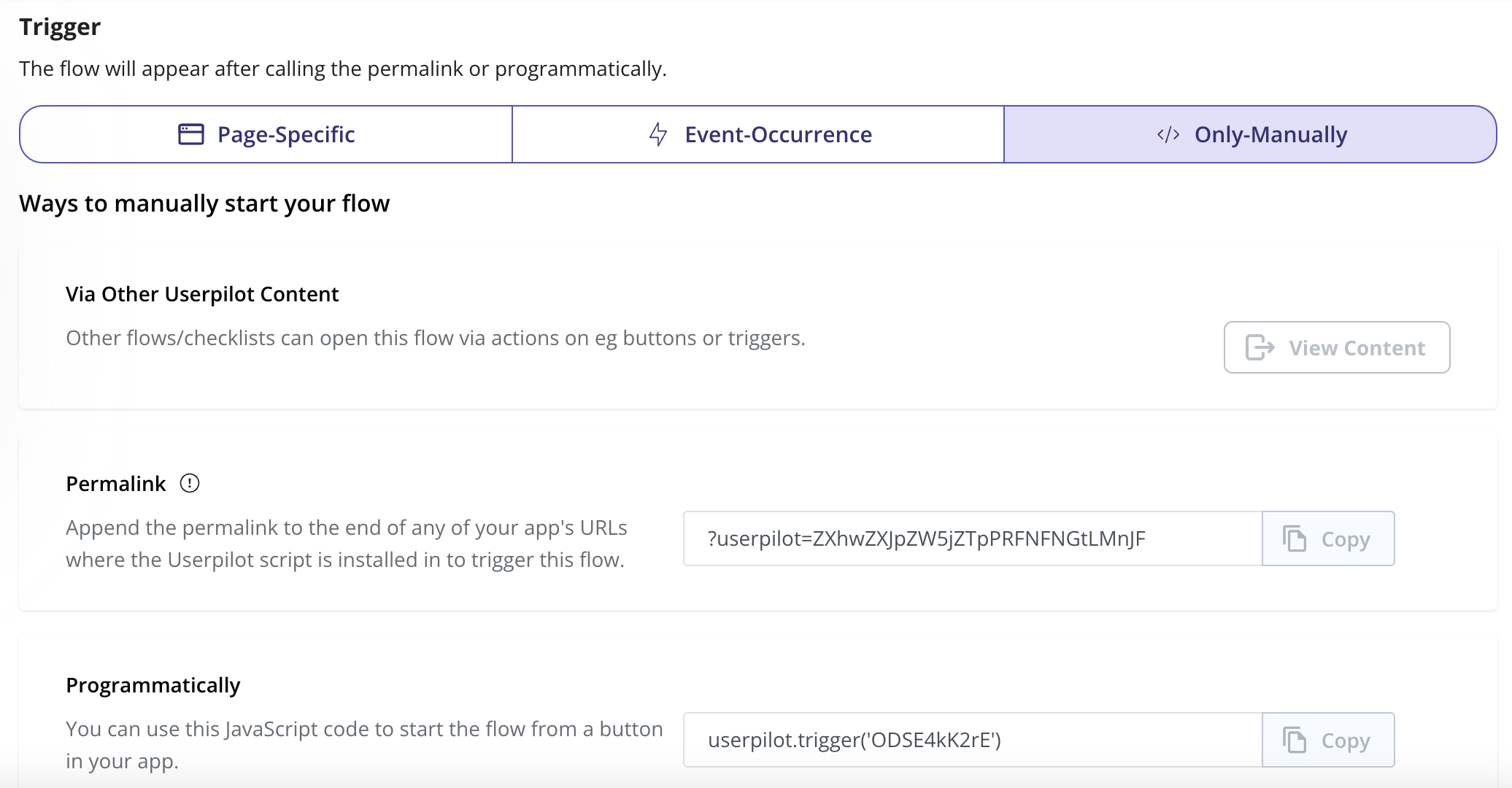Click the Event-Occurrence lightning bolt icon
1512x788 pixels.
tap(658, 134)
